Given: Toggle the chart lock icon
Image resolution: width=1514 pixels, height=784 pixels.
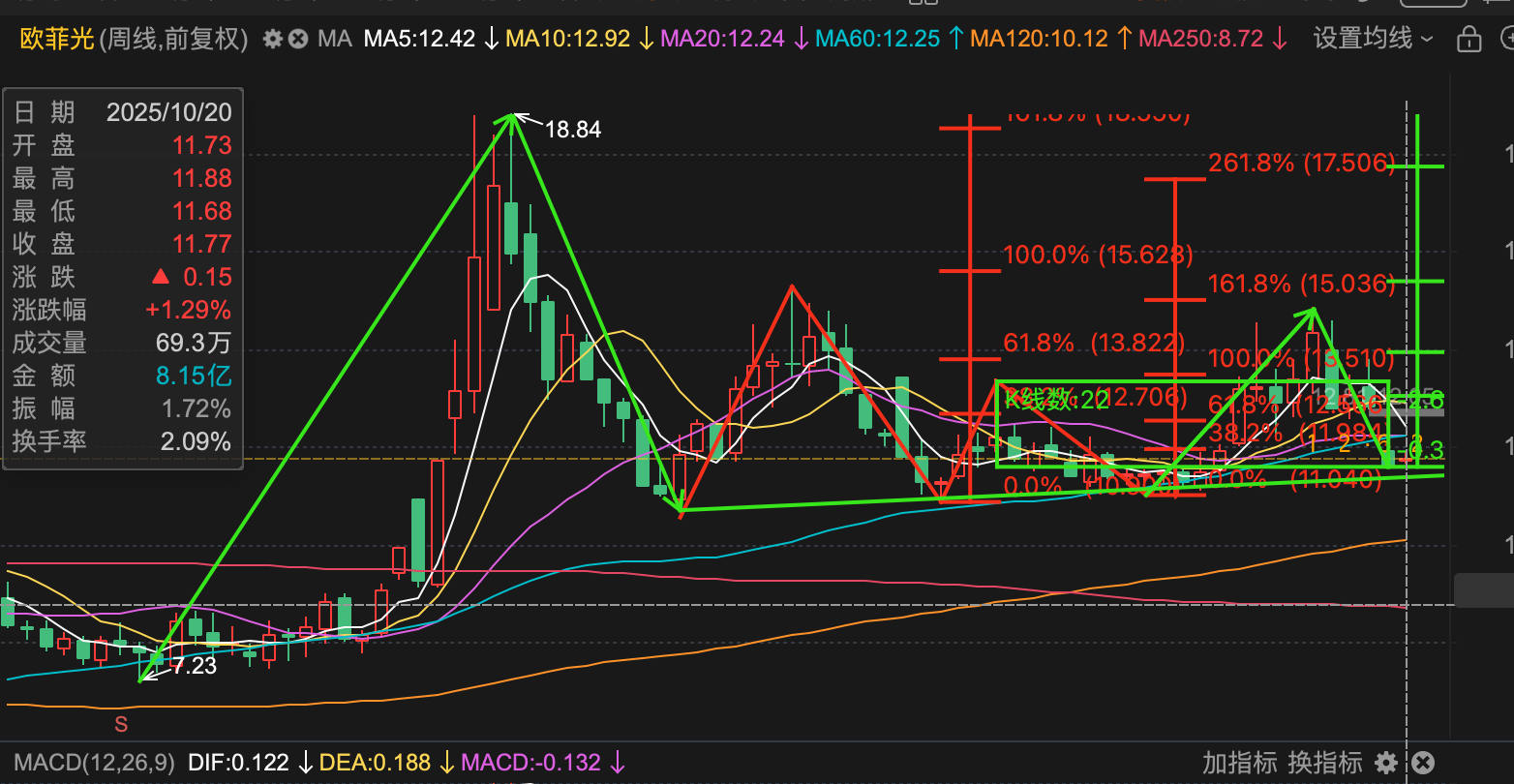Looking at the screenshot, I should tap(1469, 40).
